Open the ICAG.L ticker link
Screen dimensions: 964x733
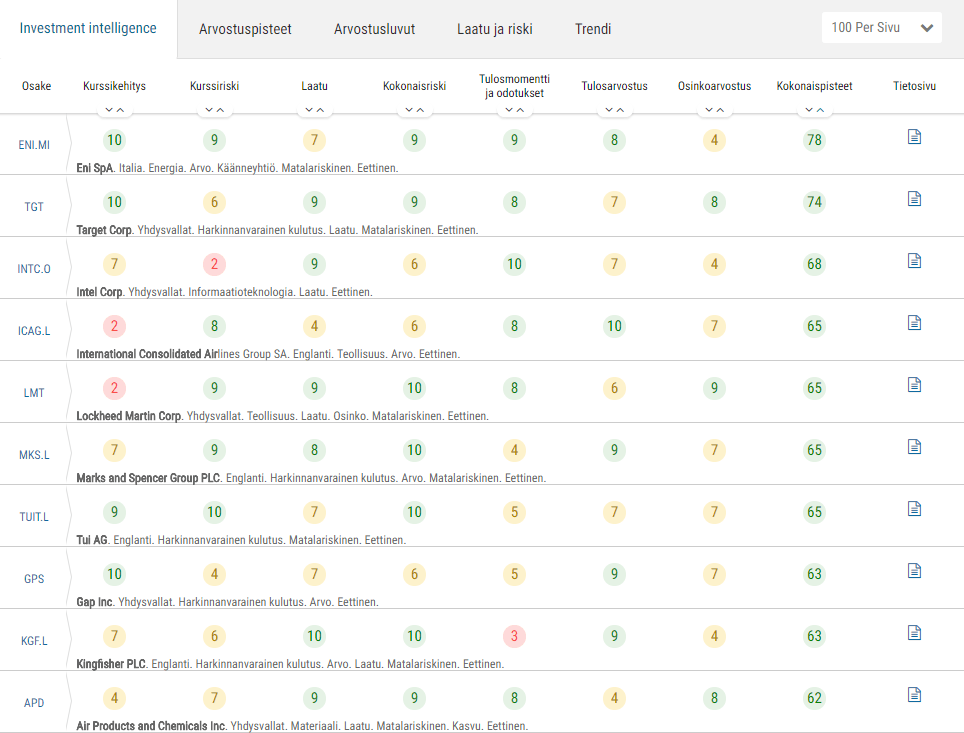pos(34,331)
